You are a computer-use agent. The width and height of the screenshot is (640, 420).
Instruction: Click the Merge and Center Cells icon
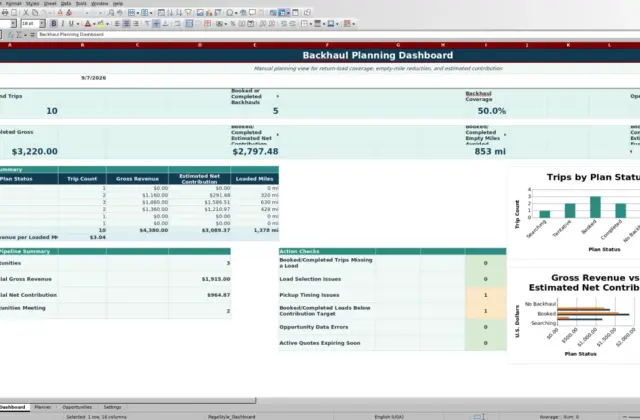(x=189, y=24)
